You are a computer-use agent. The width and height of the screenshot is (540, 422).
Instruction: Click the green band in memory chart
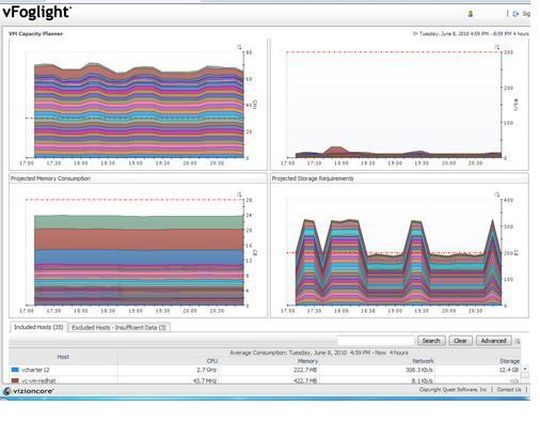(x=139, y=223)
